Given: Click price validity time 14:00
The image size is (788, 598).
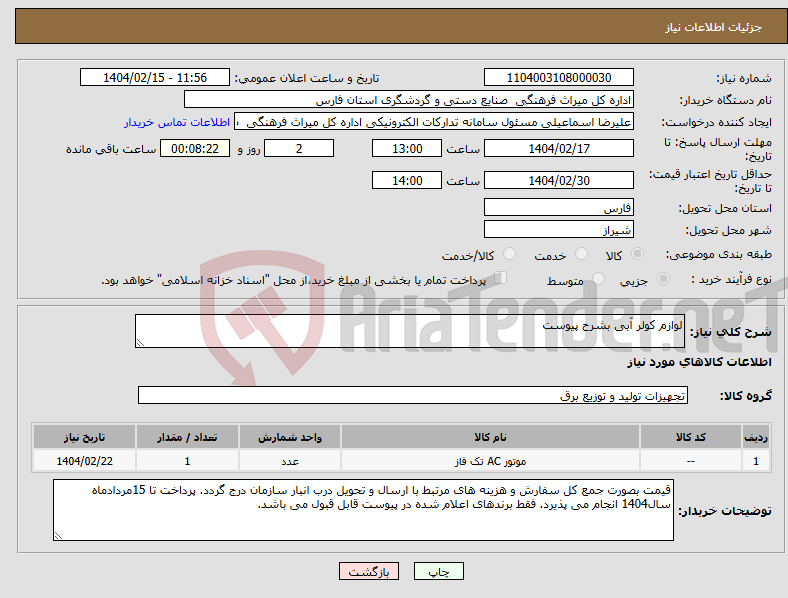Looking at the screenshot, I should tap(407, 180).
